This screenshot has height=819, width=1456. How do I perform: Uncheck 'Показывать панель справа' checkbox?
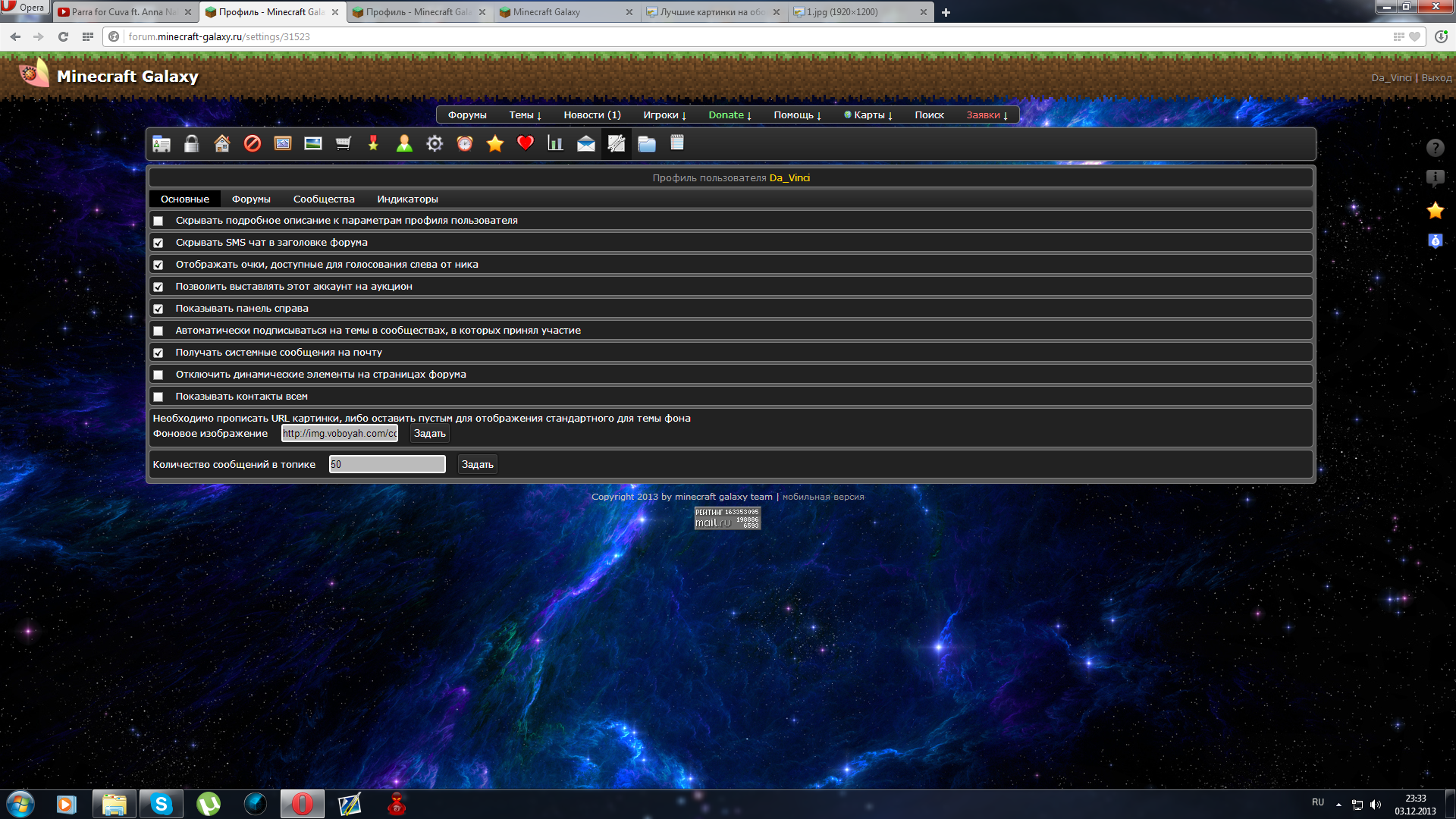pos(158,309)
